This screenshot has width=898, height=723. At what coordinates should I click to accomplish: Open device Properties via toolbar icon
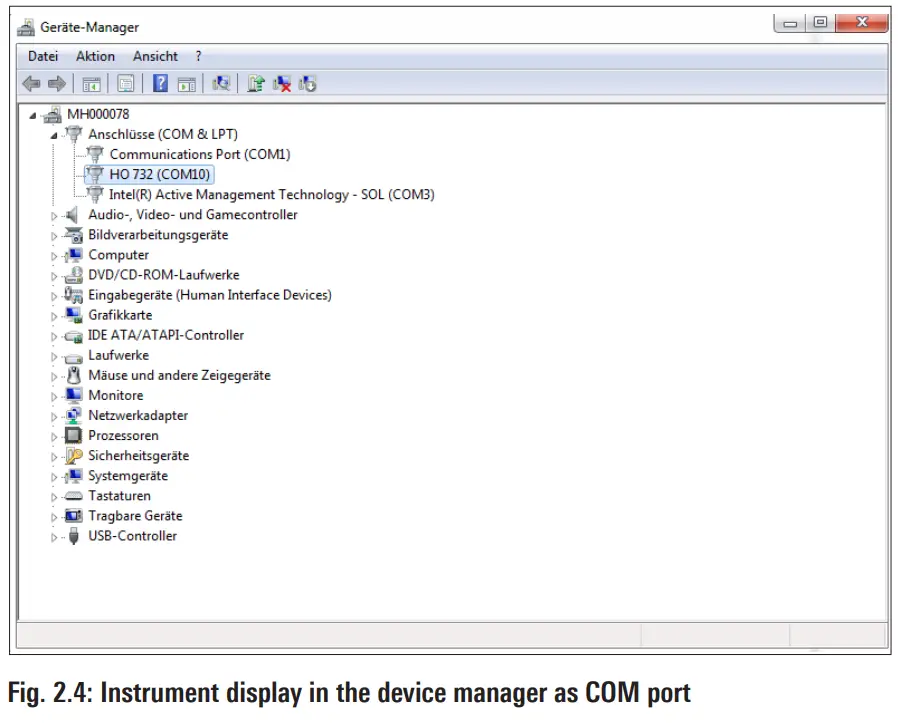tap(124, 83)
